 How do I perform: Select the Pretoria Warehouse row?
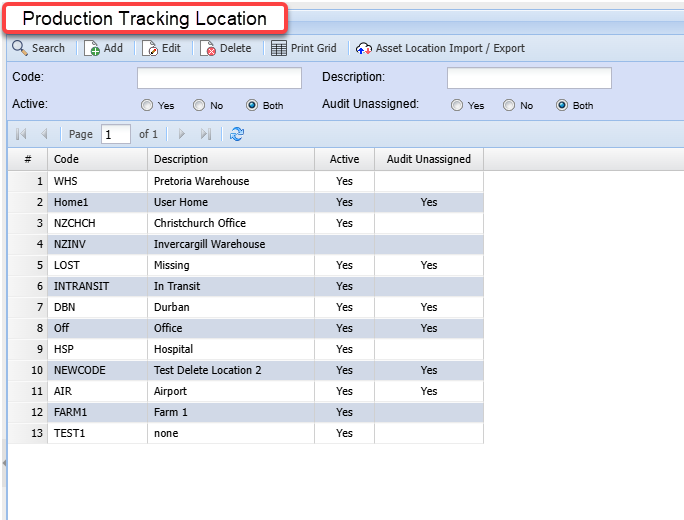coord(201,181)
